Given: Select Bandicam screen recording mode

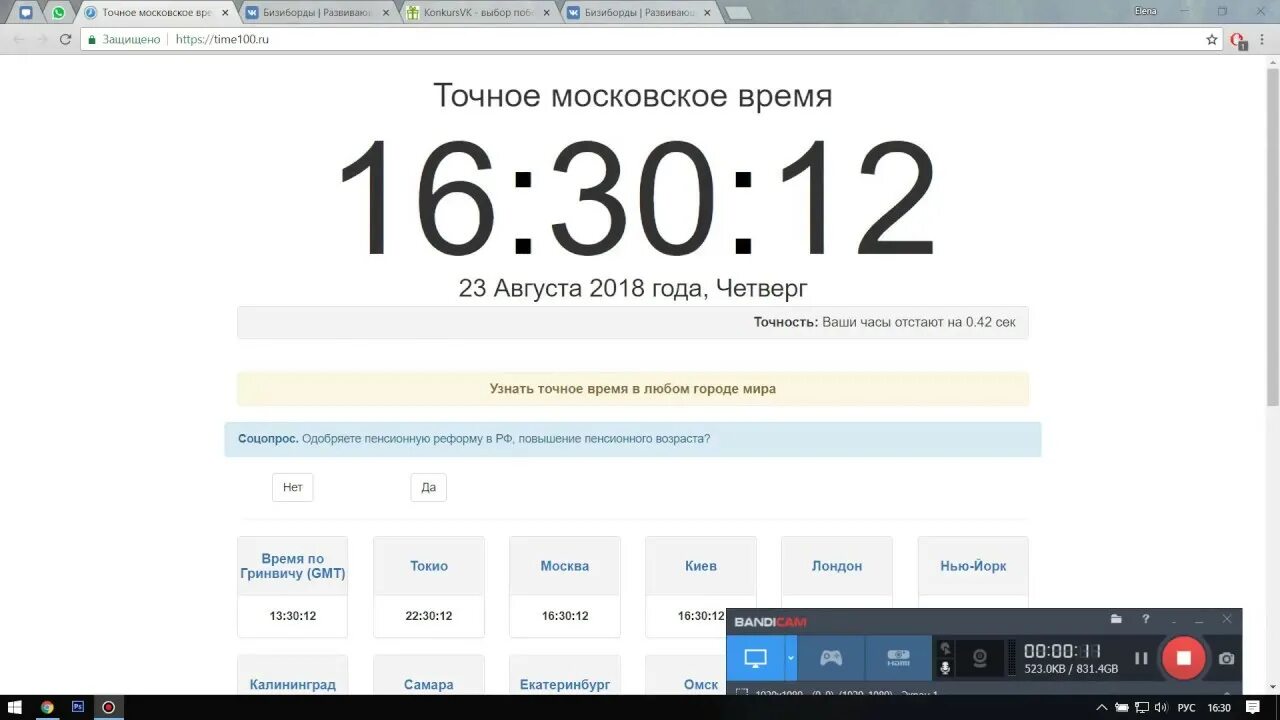Looking at the screenshot, I should pos(756,658).
